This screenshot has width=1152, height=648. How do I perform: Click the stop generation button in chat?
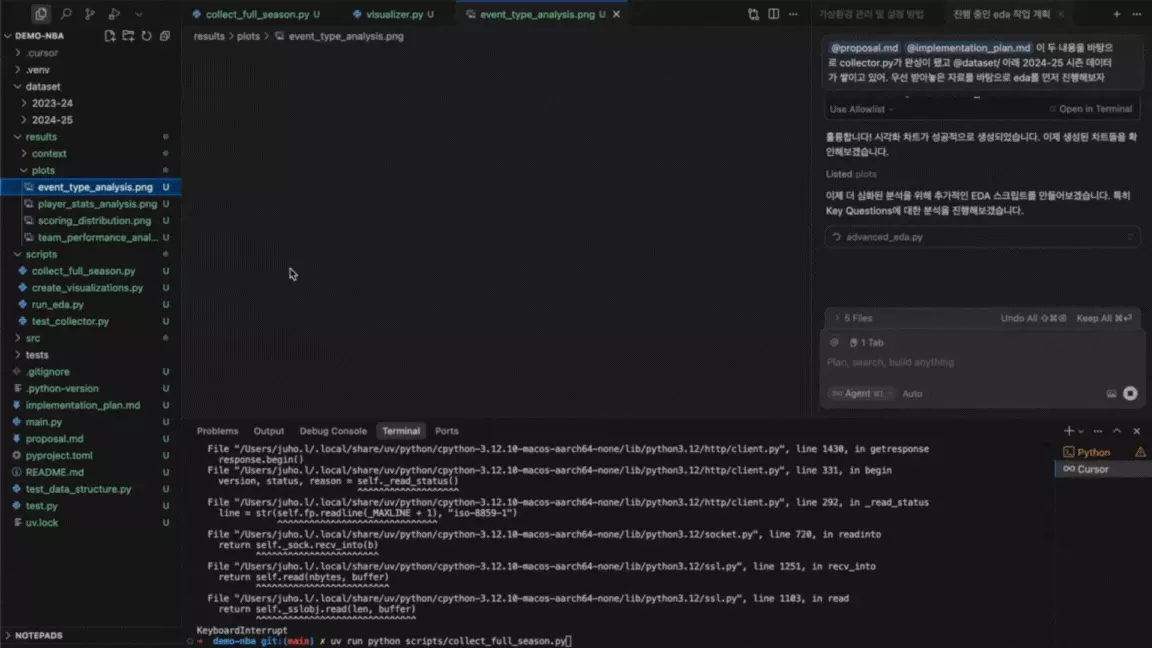1130,394
